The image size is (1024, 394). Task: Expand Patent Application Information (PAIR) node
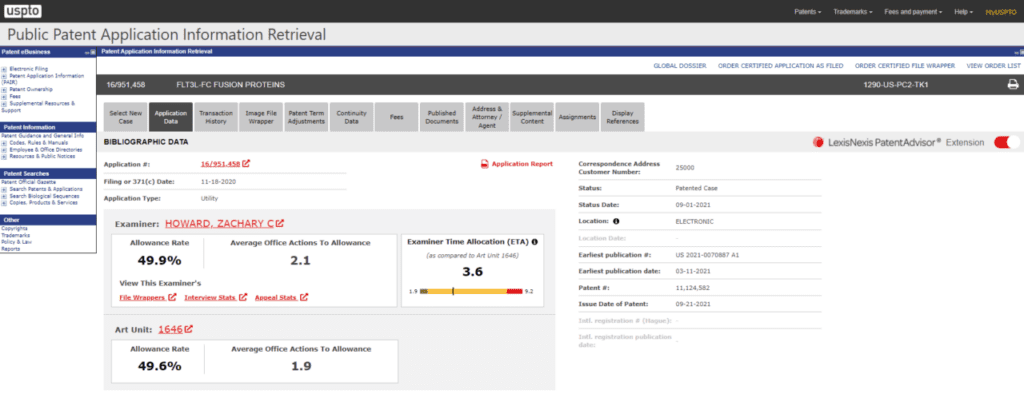(4, 76)
